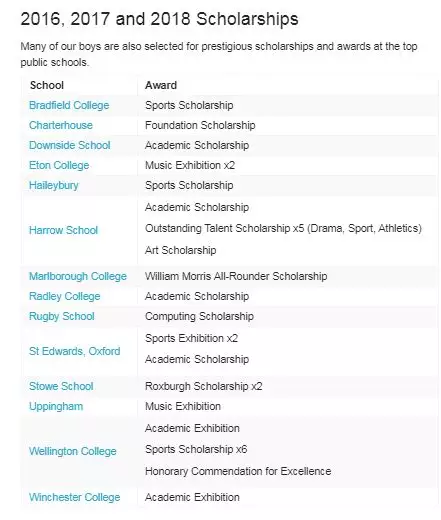Select the William Morris All-Rounder Scholarship cell
The image size is (441, 520).
(x=236, y=276)
